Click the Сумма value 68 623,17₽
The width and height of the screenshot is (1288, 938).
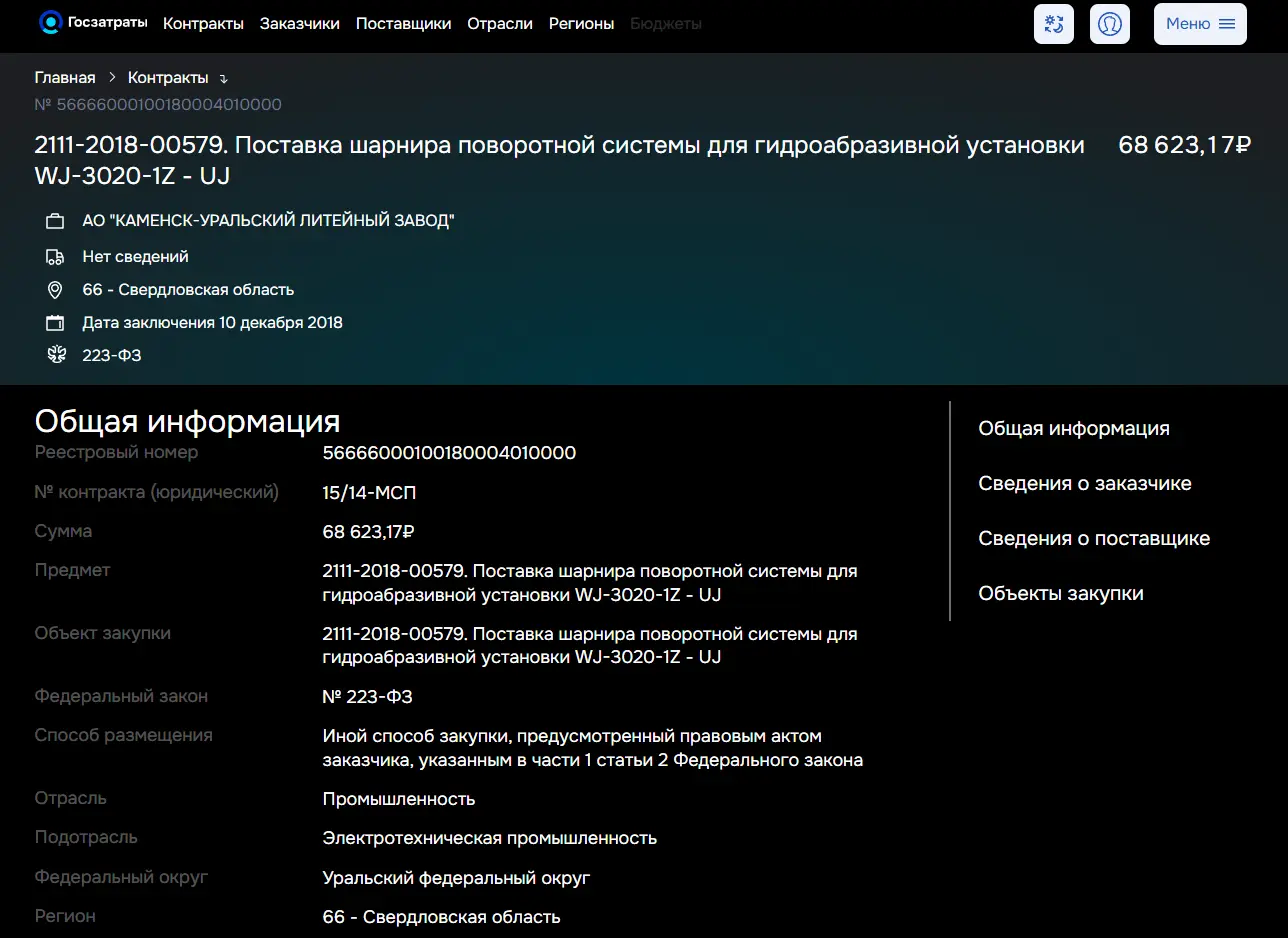pyautogui.click(x=369, y=532)
